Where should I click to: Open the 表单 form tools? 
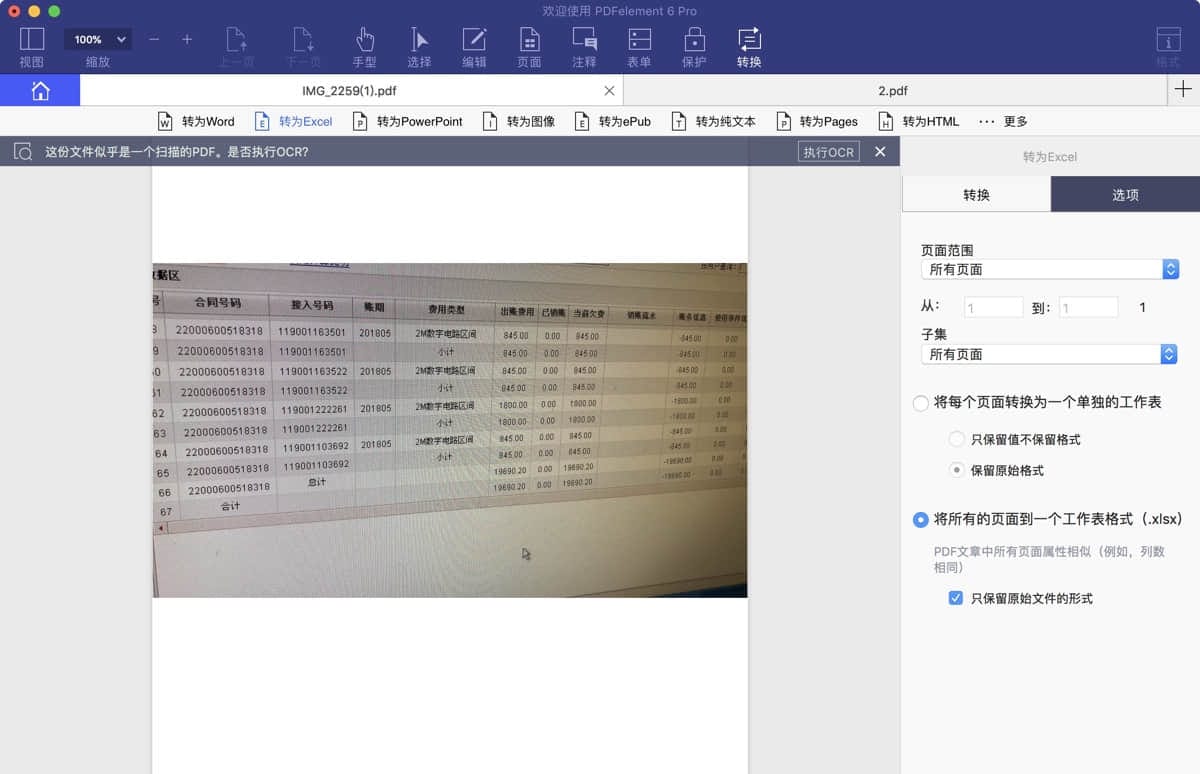(639, 47)
